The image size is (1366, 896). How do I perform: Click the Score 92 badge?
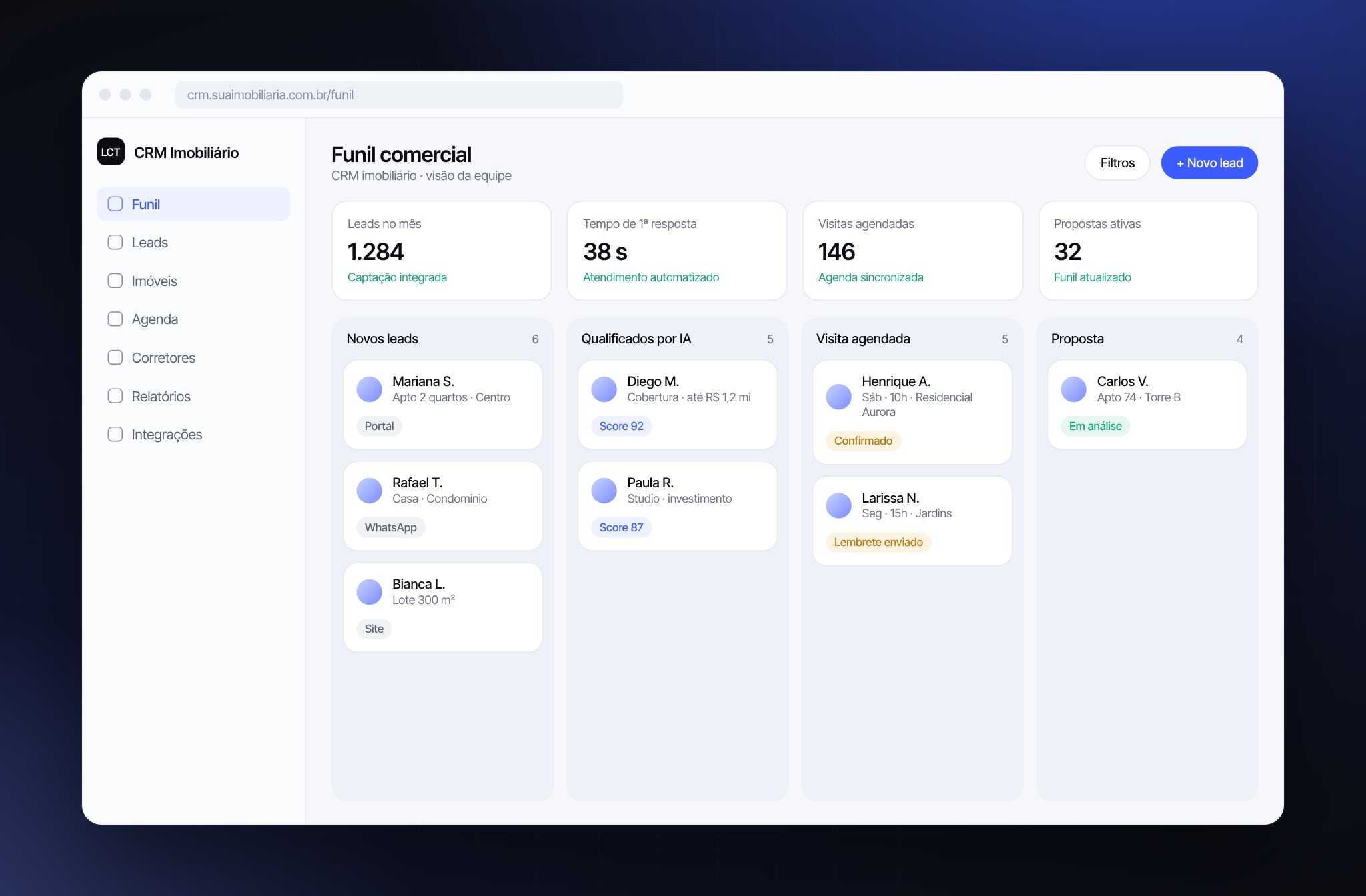622,426
